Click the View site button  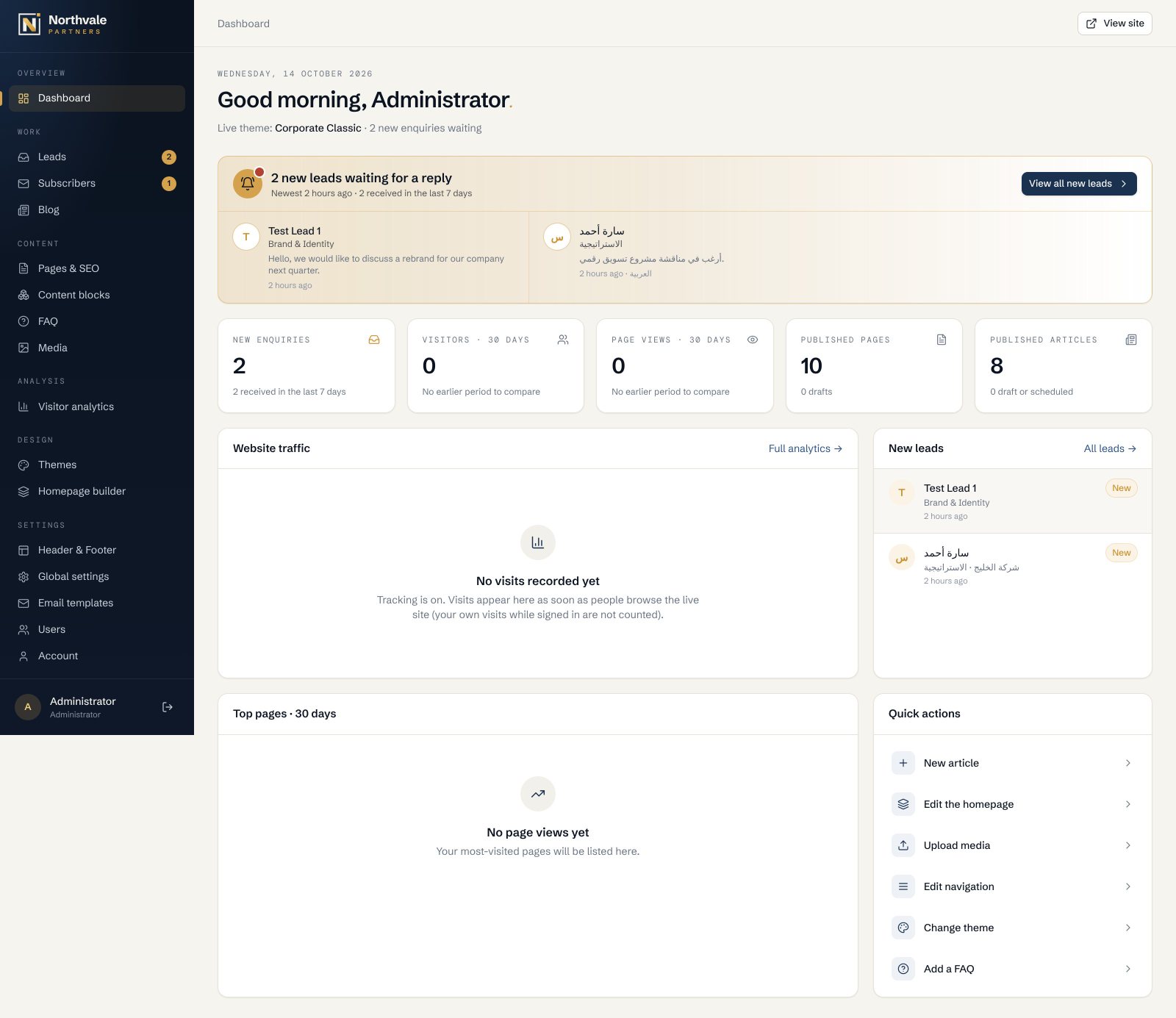pos(1114,24)
